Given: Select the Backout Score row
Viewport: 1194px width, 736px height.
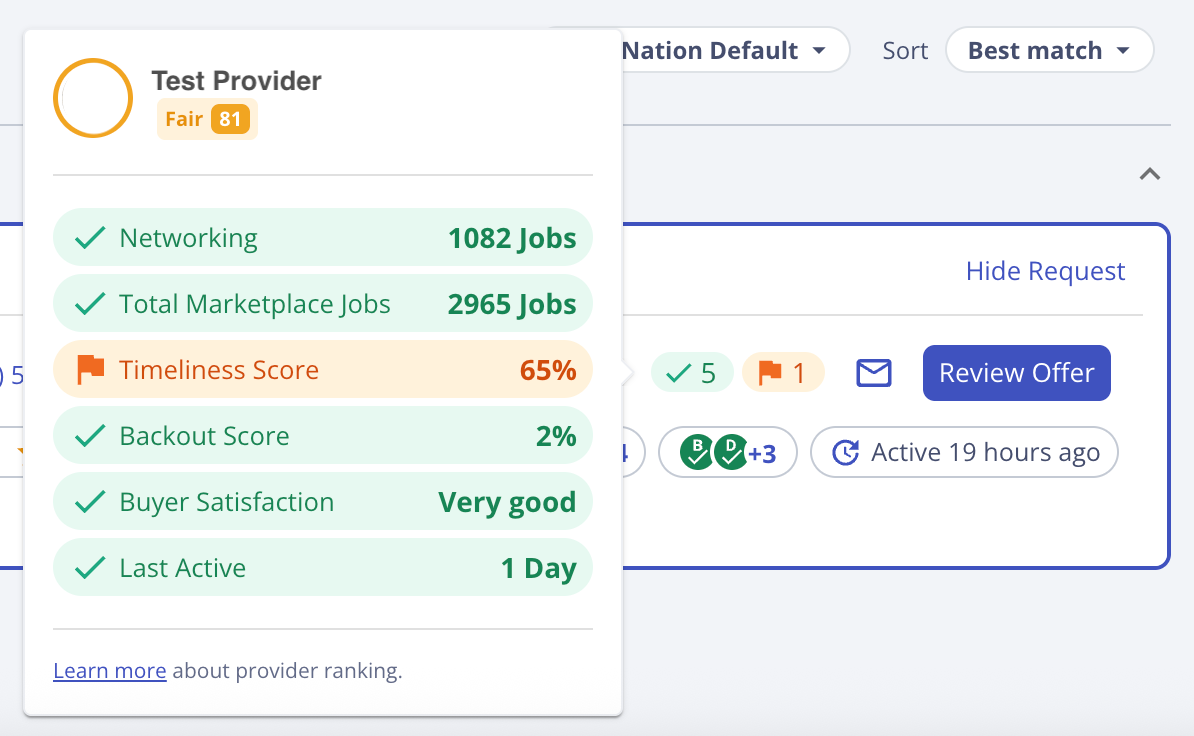Looking at the screenshot, I should [322, 436].
